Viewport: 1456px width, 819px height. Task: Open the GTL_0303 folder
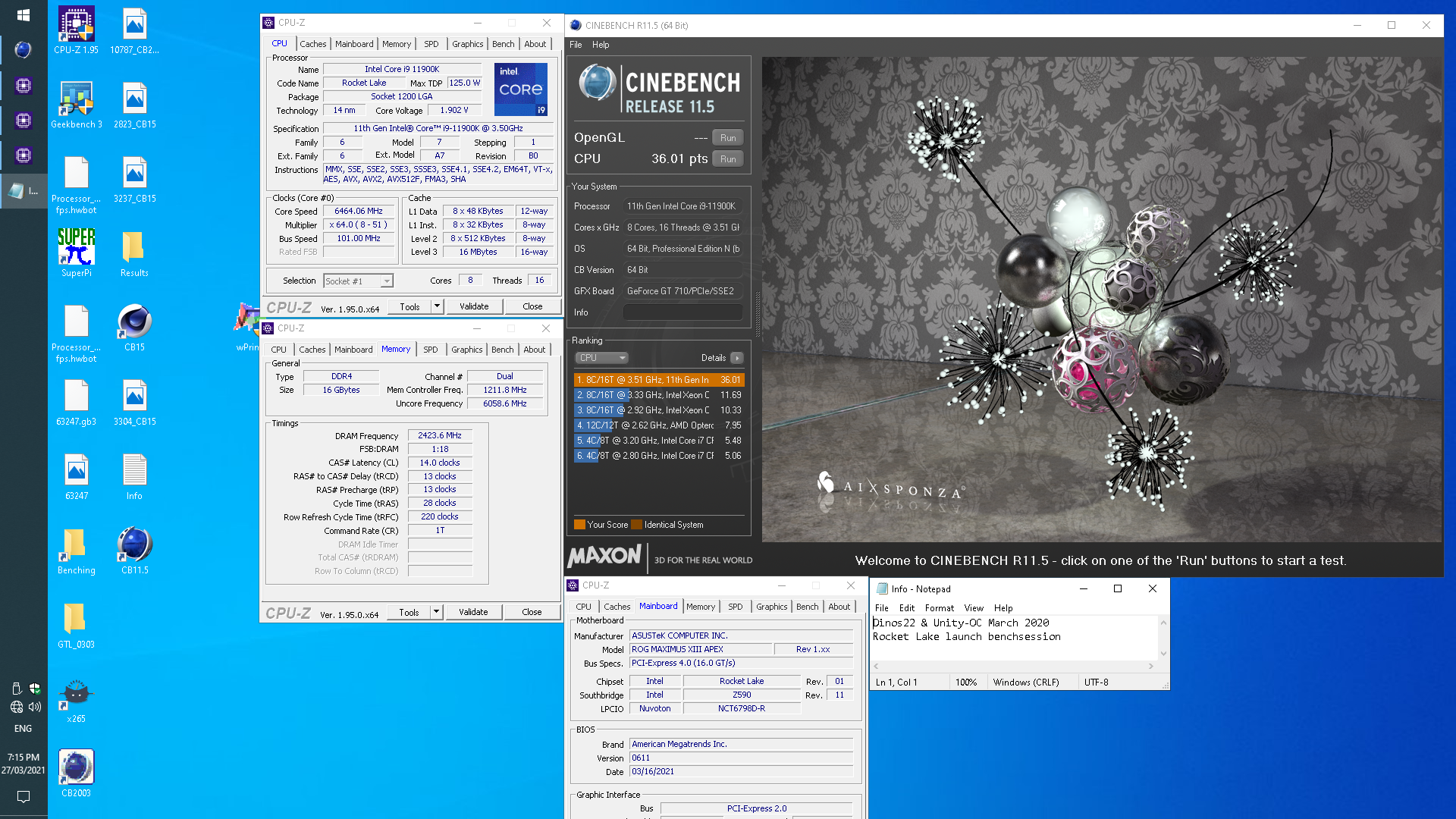(x=76, y=625)
